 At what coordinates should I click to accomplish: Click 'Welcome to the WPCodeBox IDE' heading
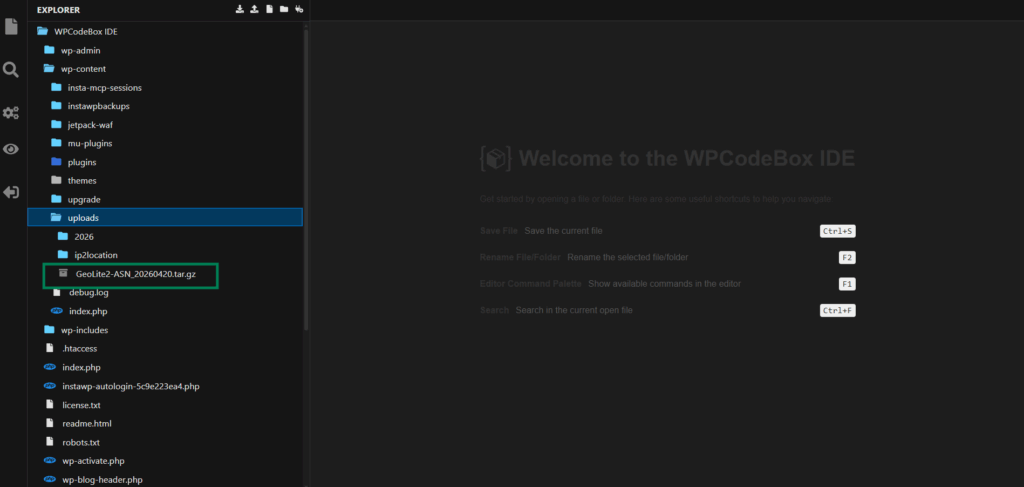coord(686,159)
